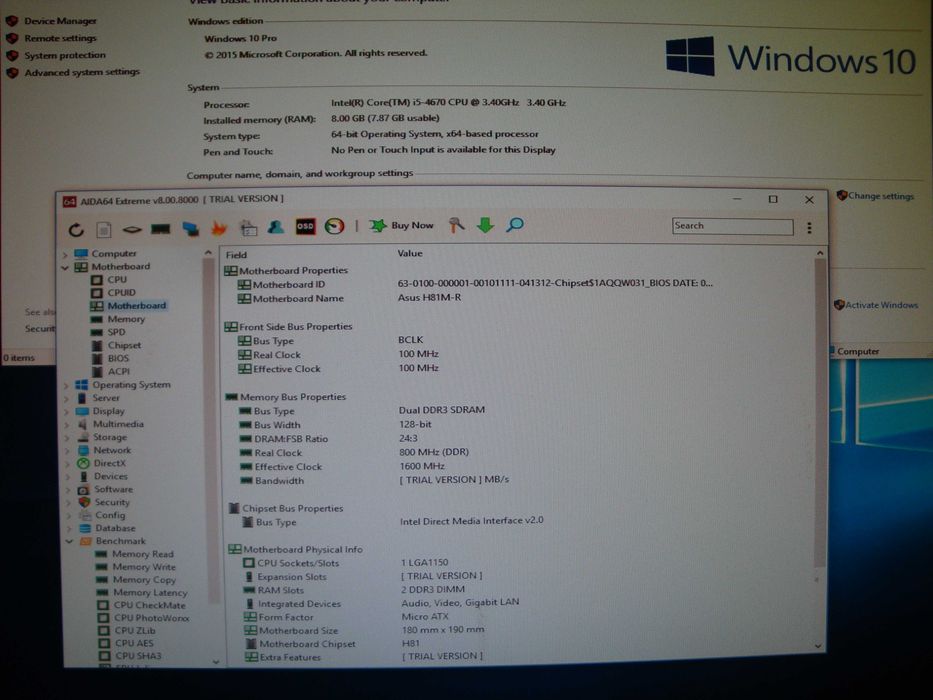Click the Refresh toolbar icon in AIDA64

point(76,229)
